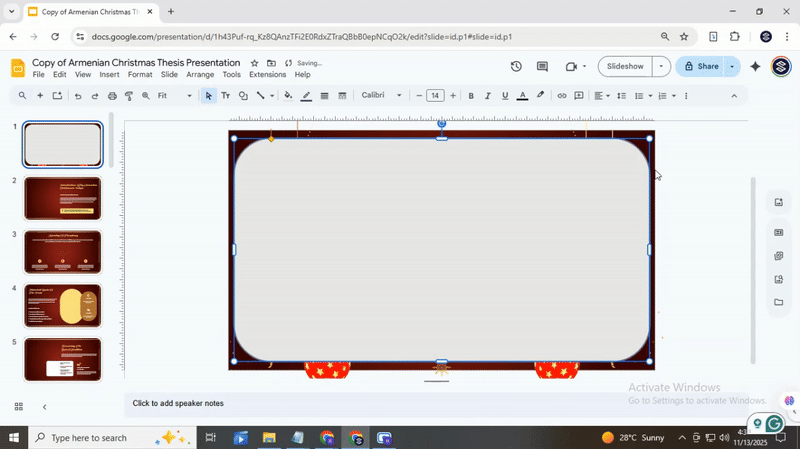
Task: Click the Slideshow button
Action: 625,67
